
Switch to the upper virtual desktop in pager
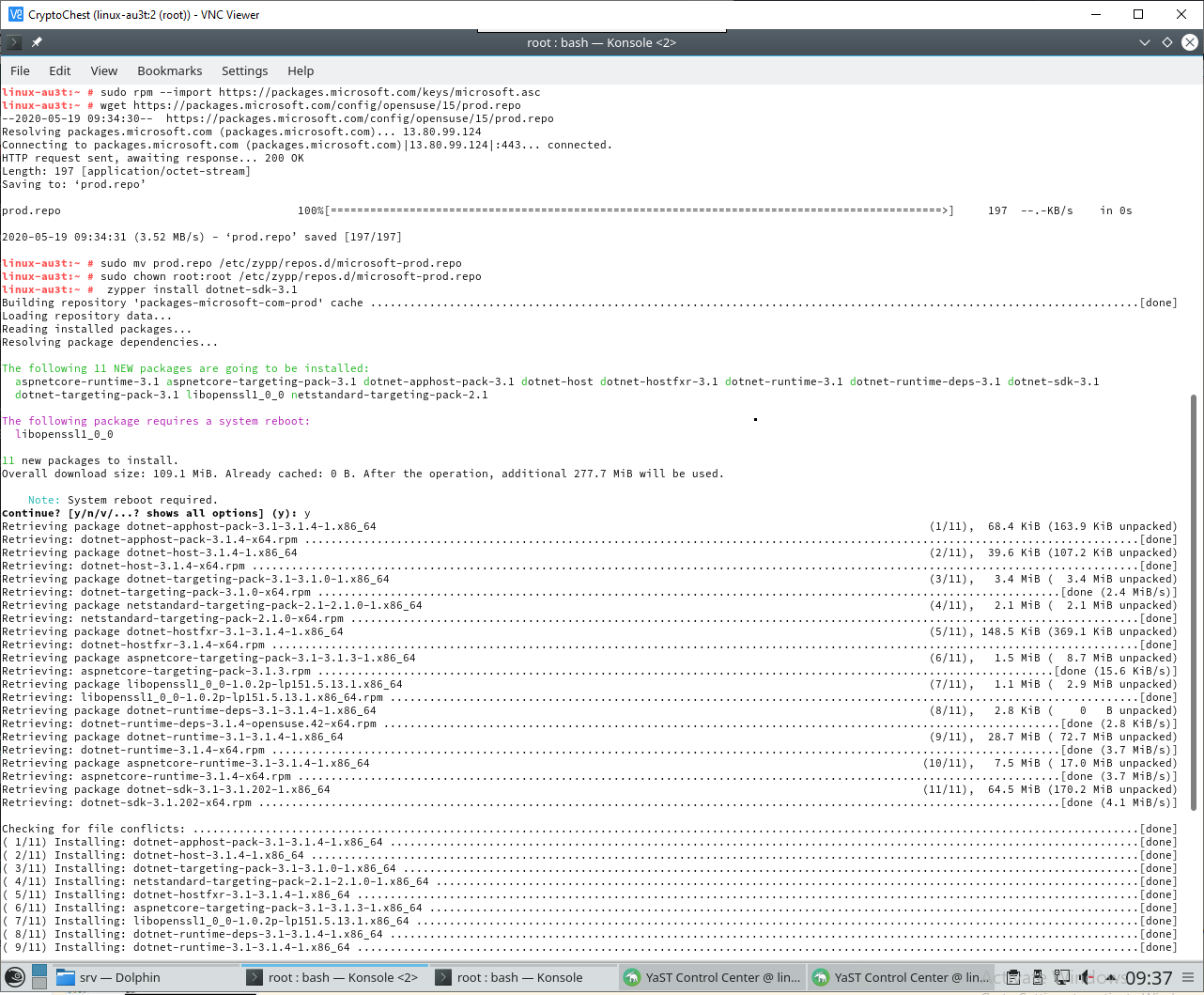39,971
